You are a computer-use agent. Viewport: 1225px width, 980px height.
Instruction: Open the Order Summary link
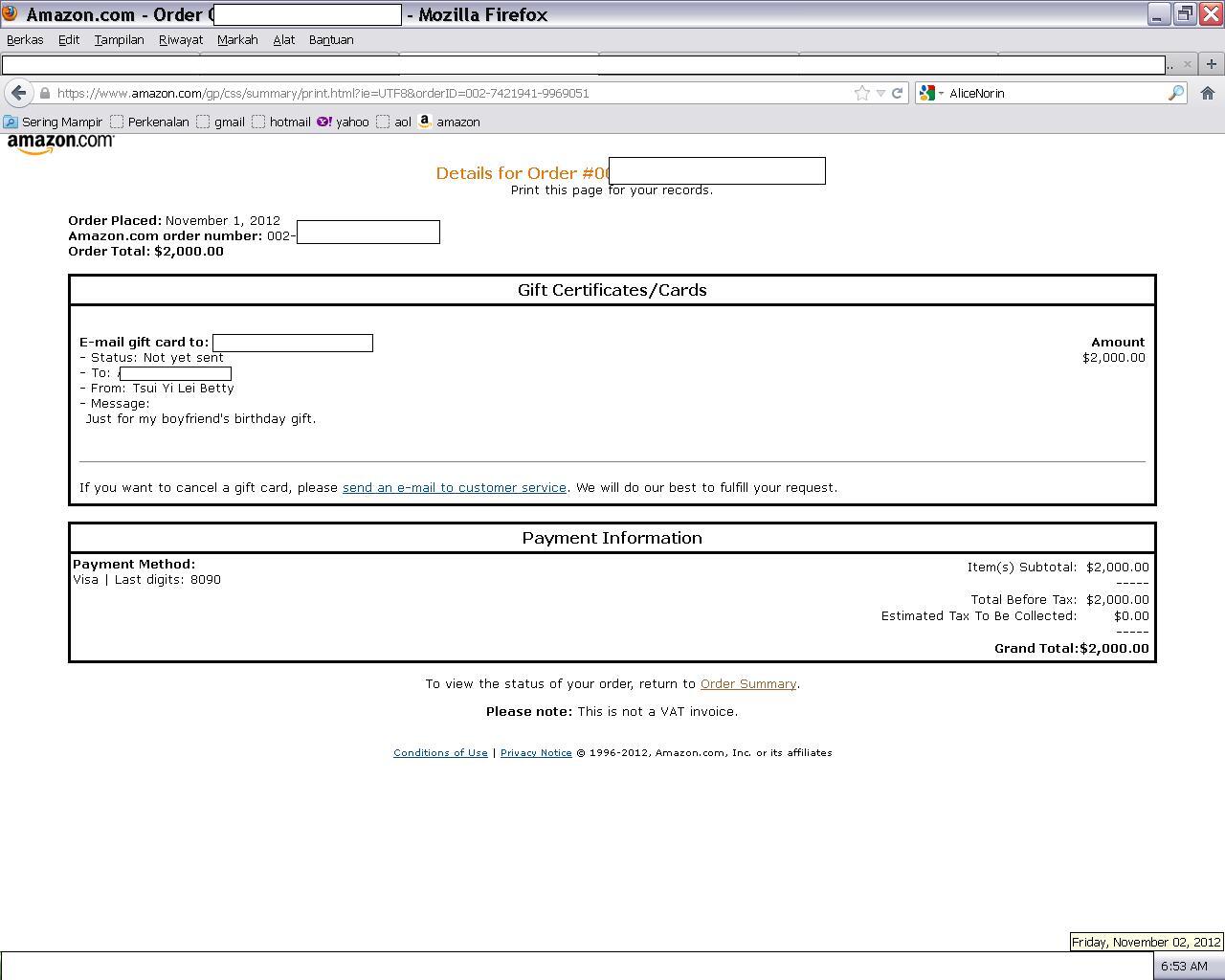[x=748, y=683]
